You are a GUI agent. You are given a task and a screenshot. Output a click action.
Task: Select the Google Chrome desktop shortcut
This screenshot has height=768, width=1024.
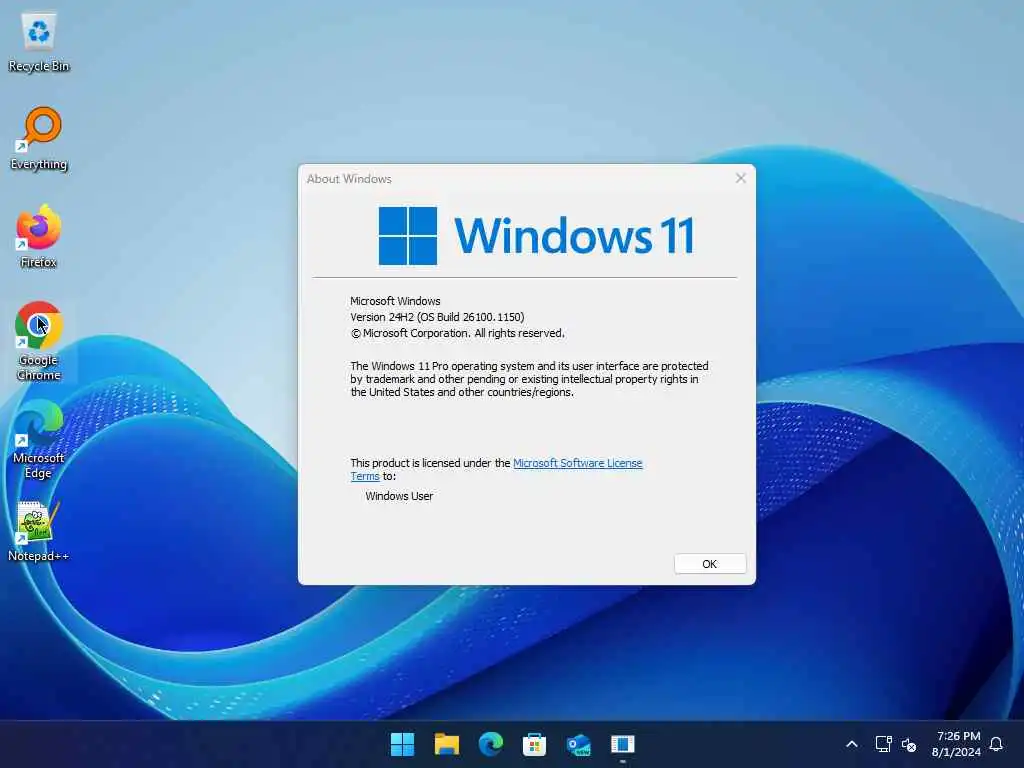tap(39, 341)
